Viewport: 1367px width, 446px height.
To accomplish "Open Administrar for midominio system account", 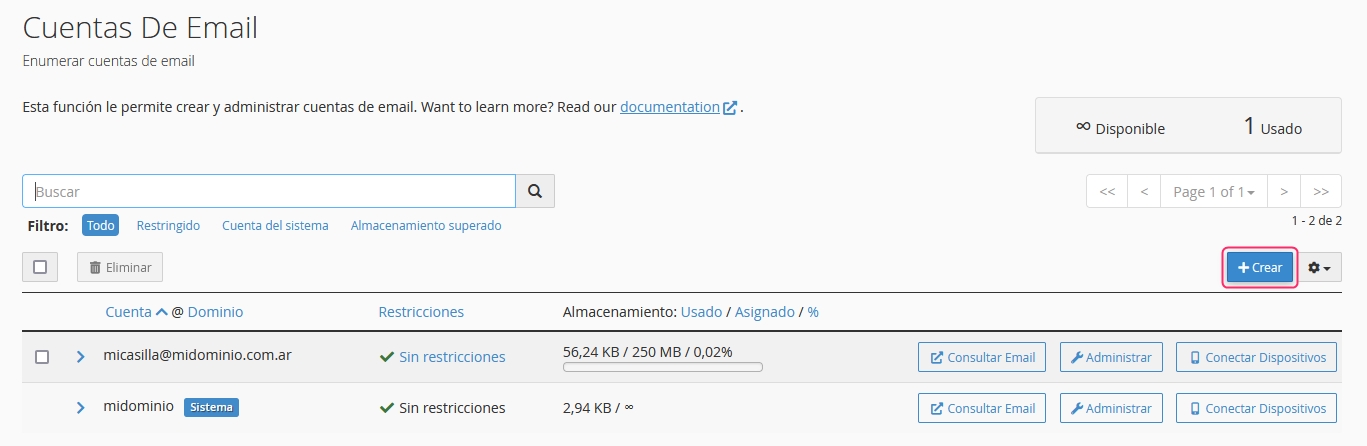I will 1110,408.
